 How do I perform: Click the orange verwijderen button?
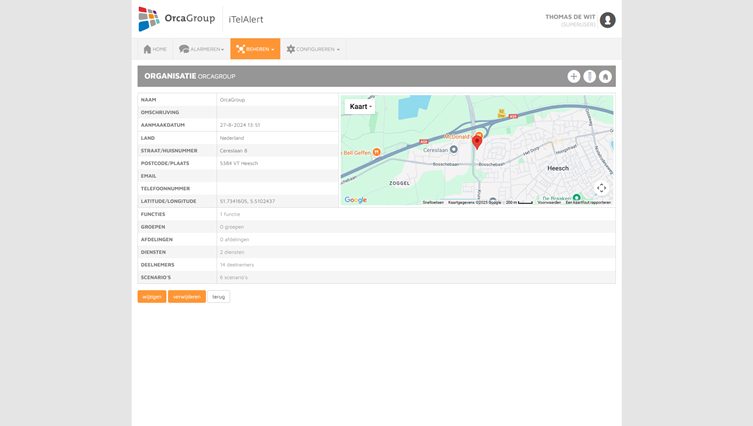[x=187, y=297]
